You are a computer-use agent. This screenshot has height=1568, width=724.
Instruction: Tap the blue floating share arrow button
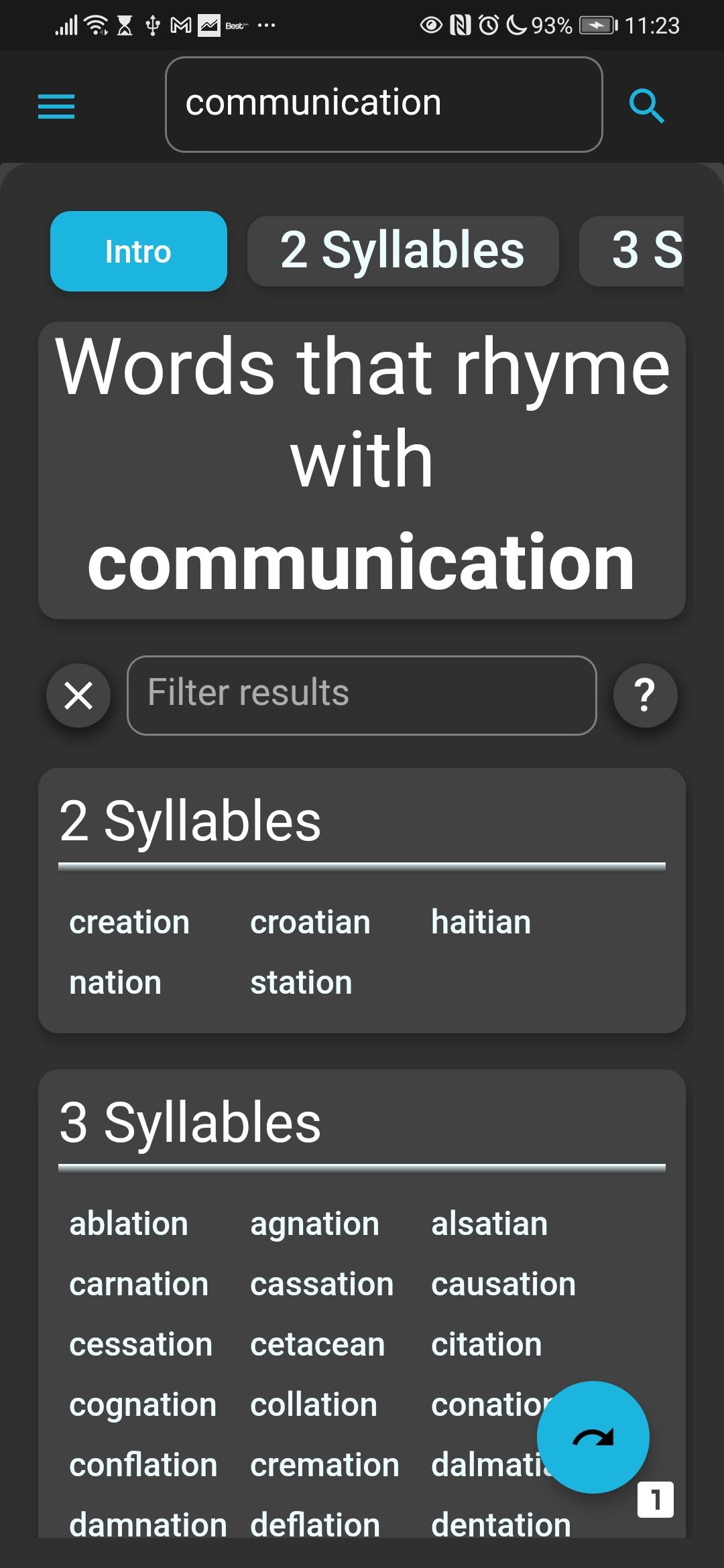coord(593,1437)
